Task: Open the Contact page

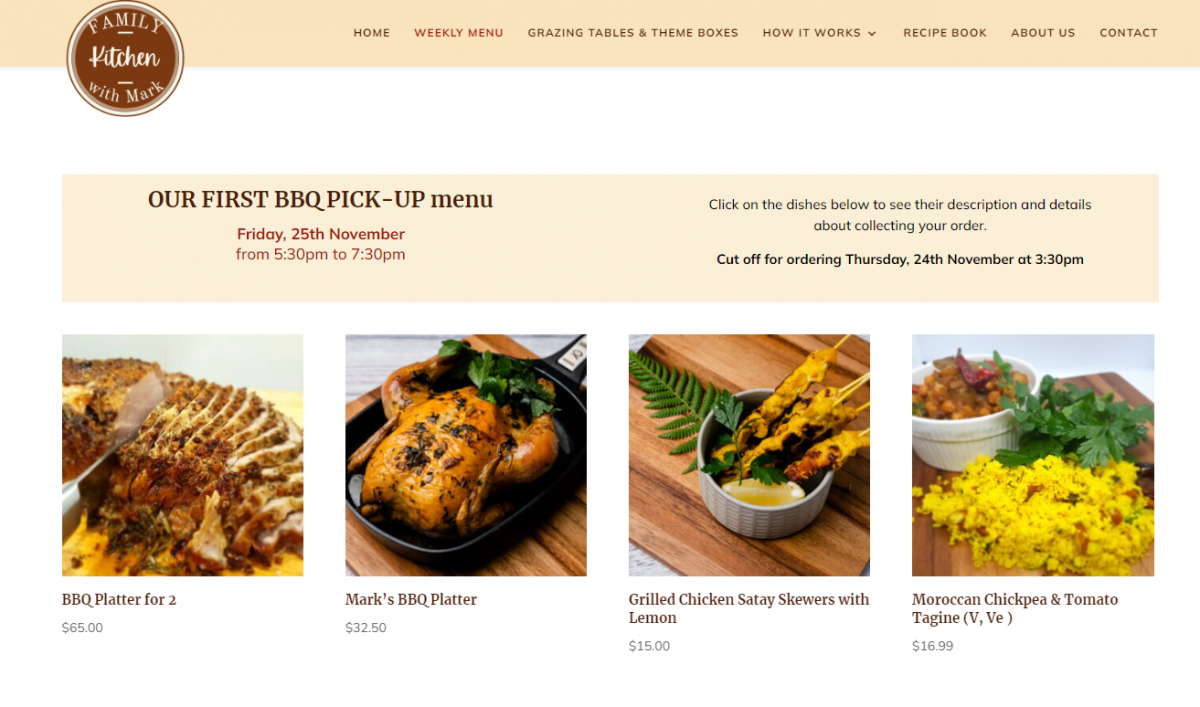Action: [x=1128, y=33]
